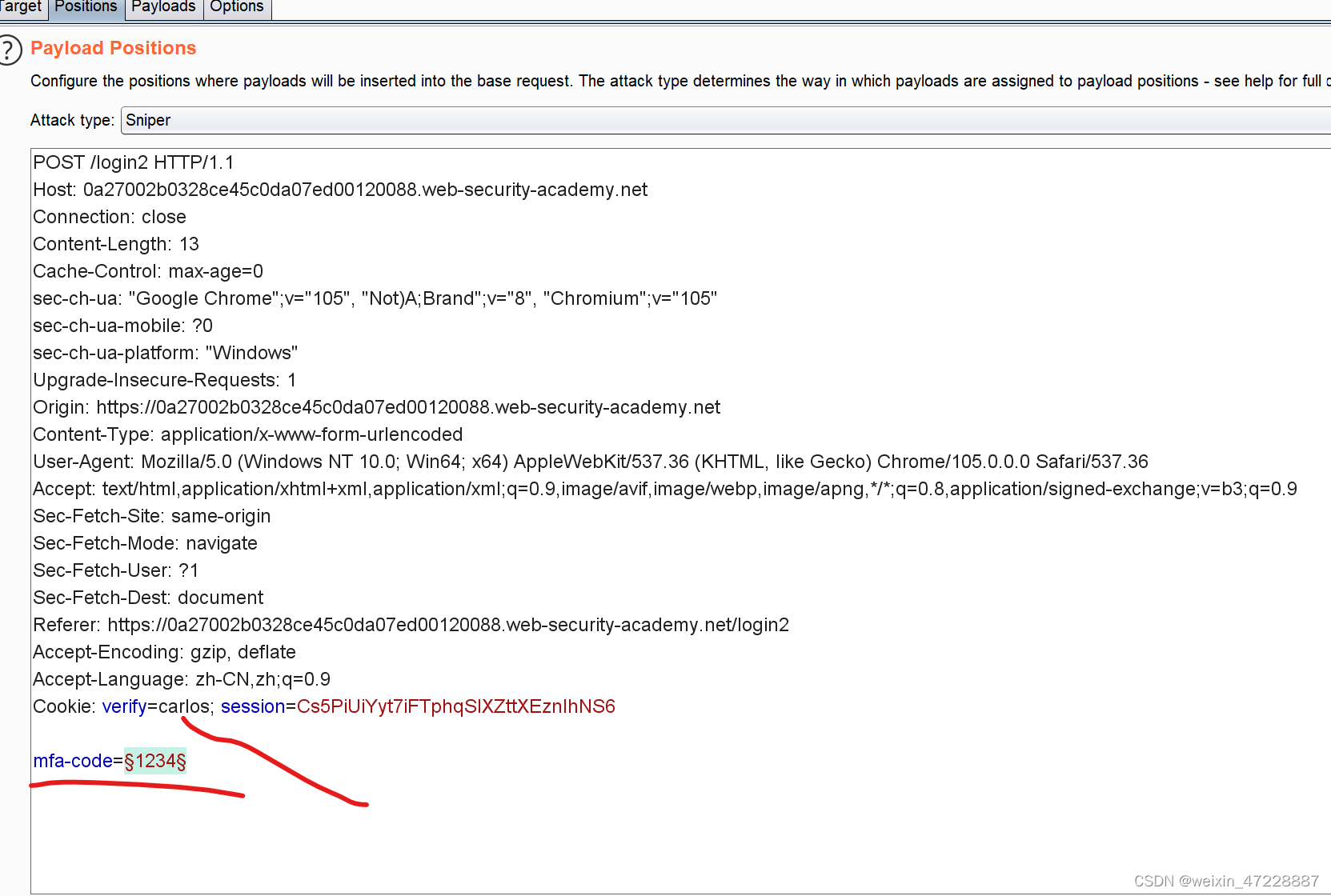Click the Accept-Encoding: gzip, deflate header

tap(165, 652)
